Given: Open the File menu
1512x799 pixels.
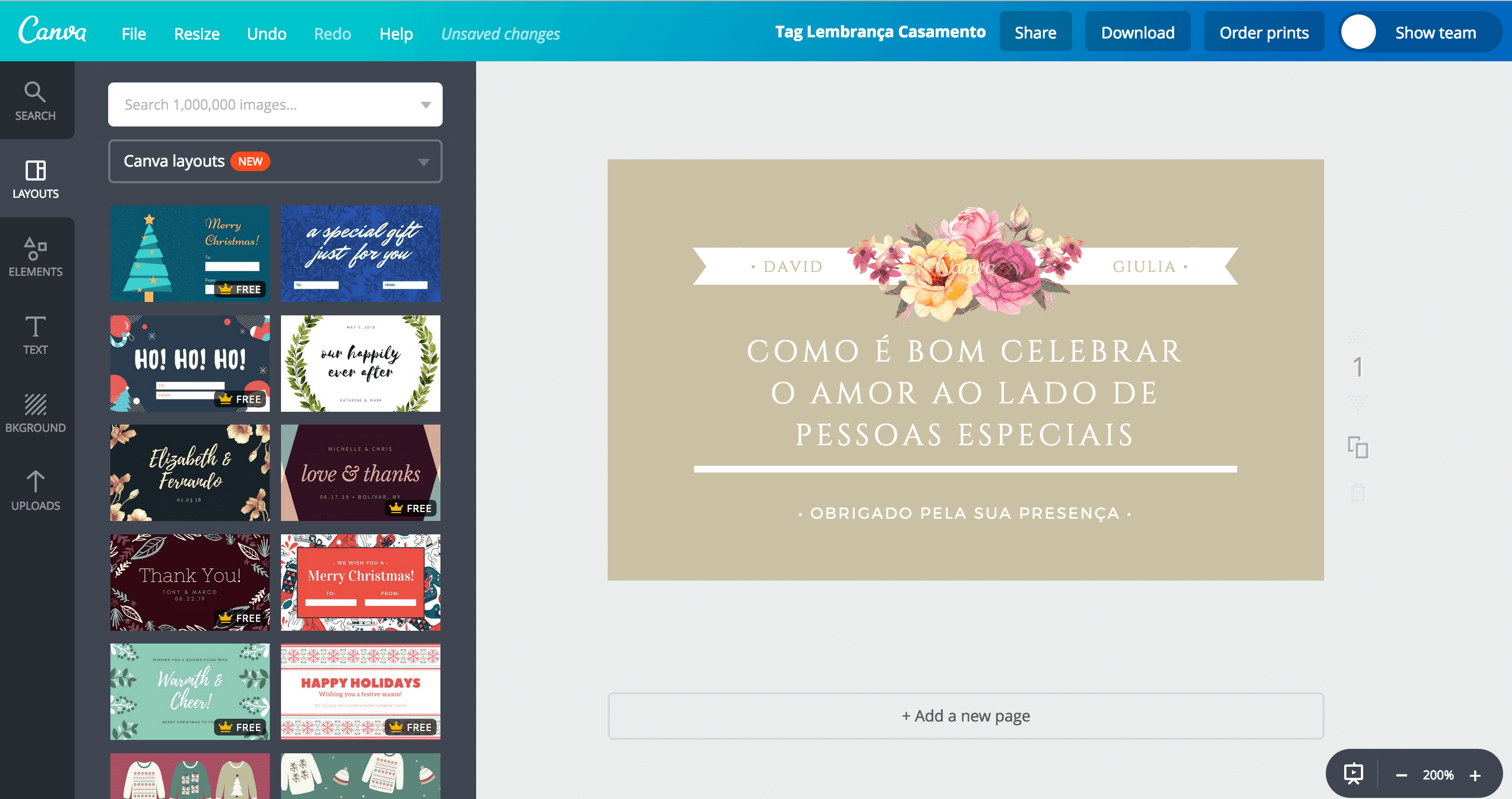Looking at the screenshot, I should coord(134,33).
